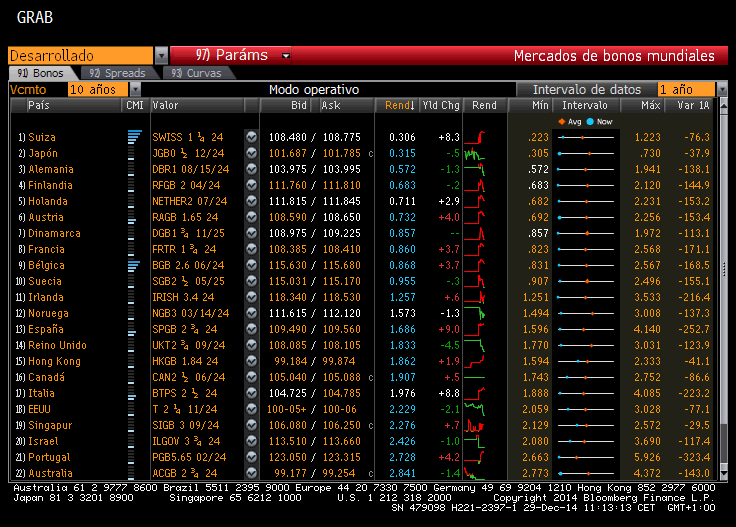Viewport: 736px width, 527px height.
Task: Click the table scrollbar down arrow
Action: [x=723, y=474]
